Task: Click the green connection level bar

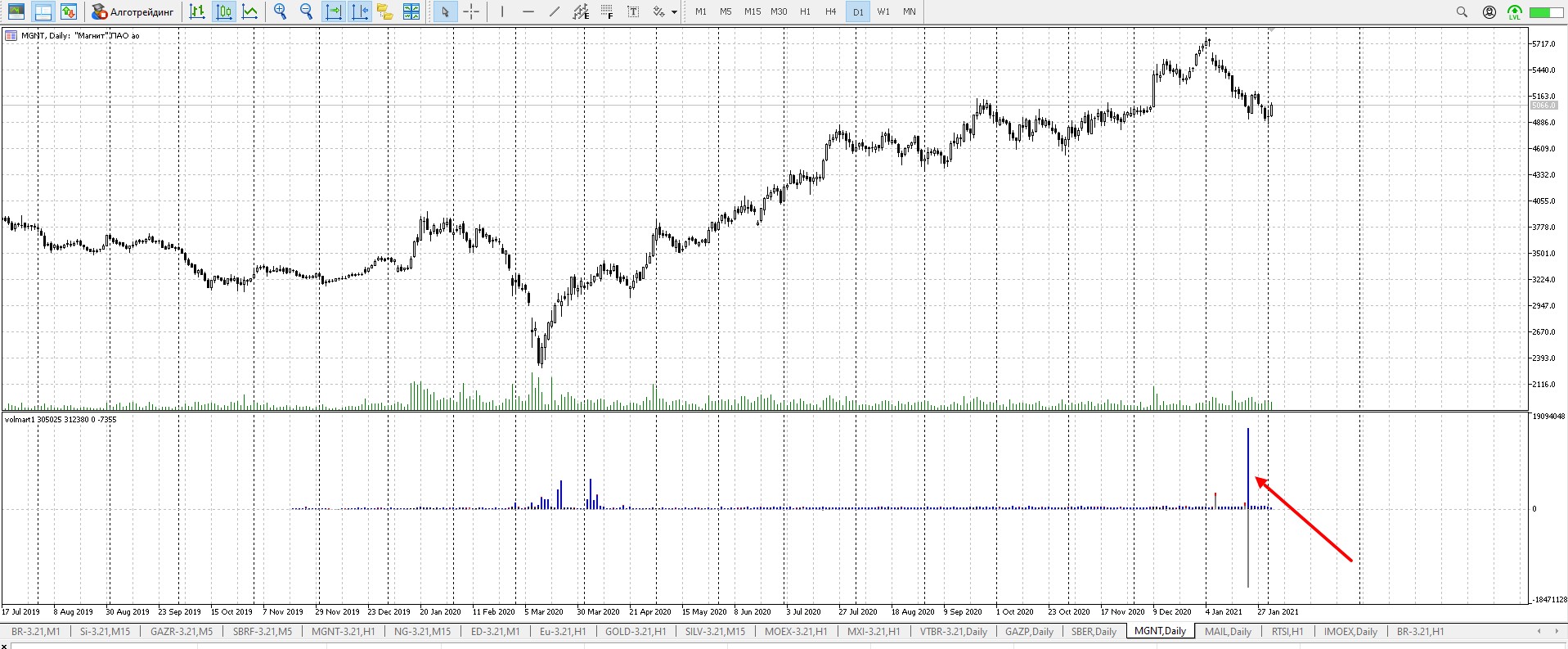Action: (1545, 11)
